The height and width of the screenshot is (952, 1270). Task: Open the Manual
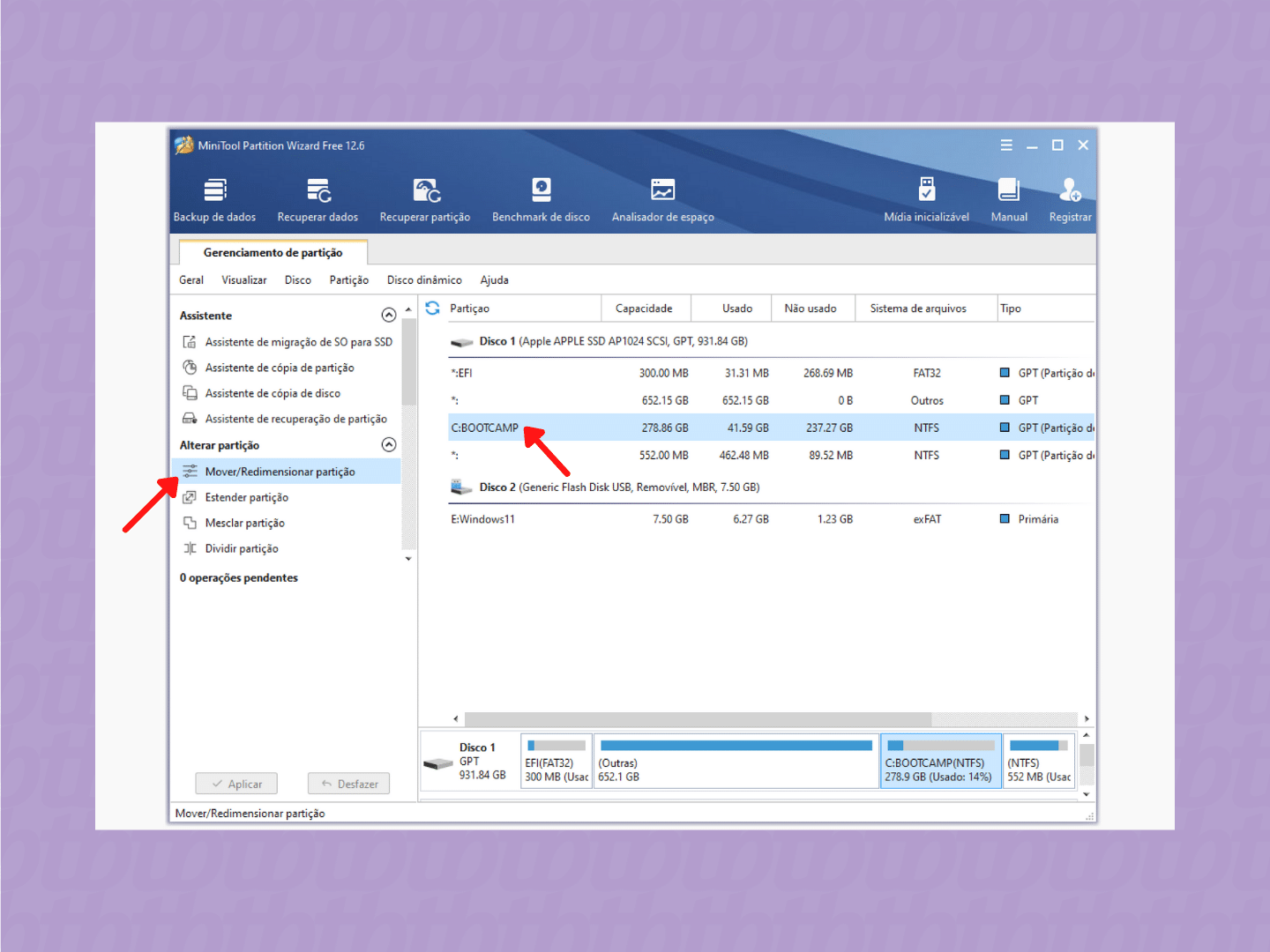coord(1009,201)
